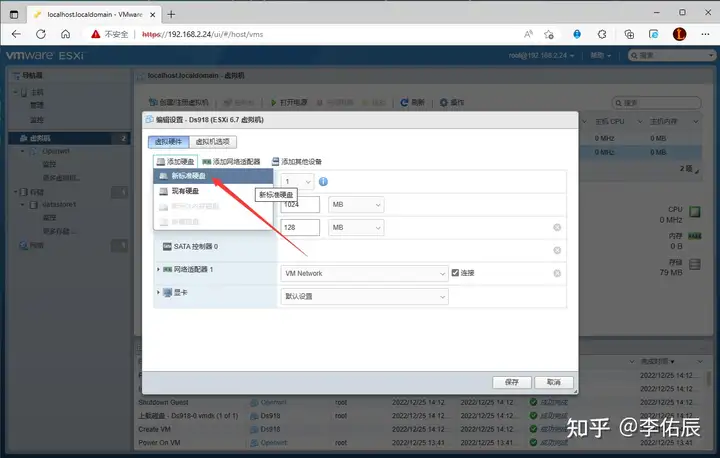The width and height of the screenshot is (720, 458).
Task: Open the Add hard disk button menu
Action: click(175, 162)
